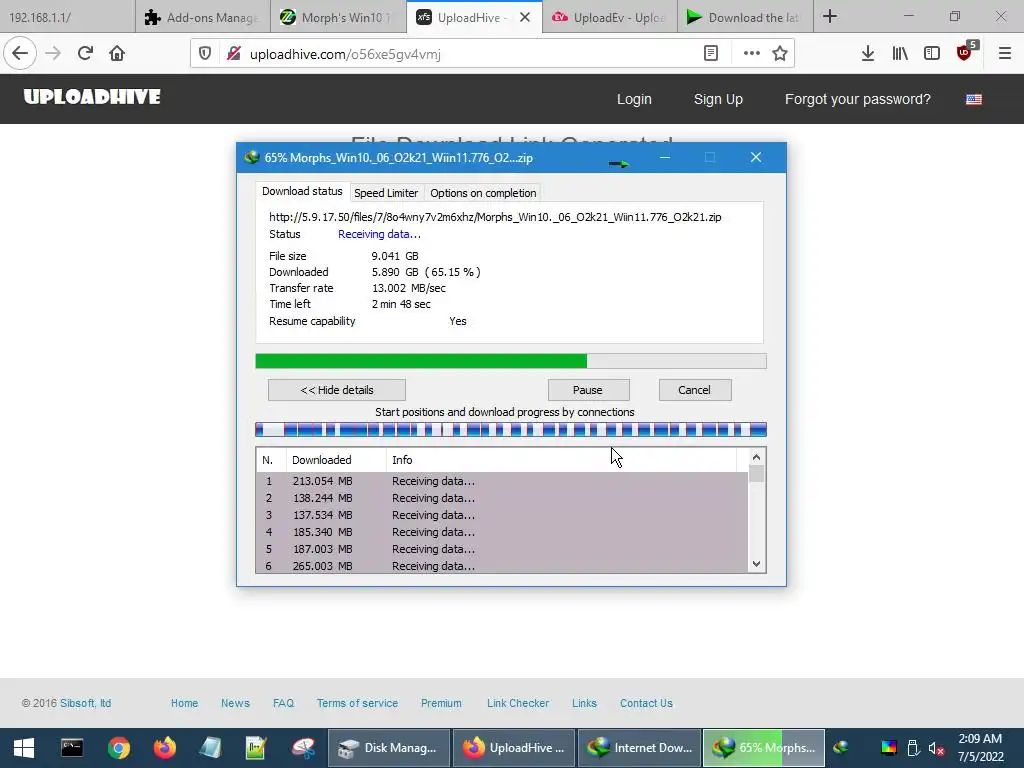Bookmark this page with the star icon
Screen dimensions: 1024x768
point(780,54)
